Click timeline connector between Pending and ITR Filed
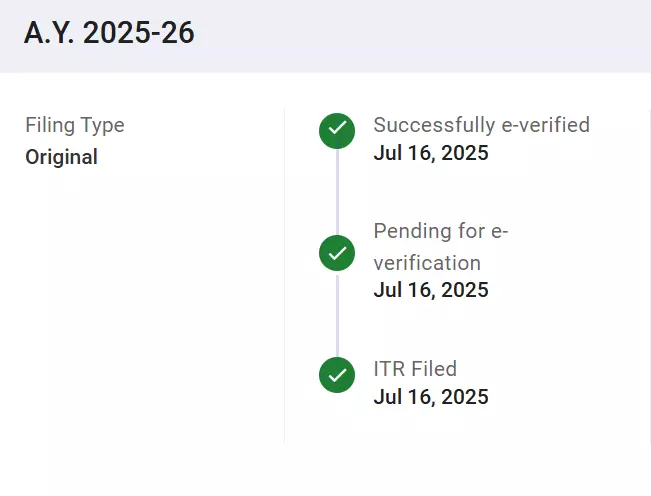This screenshot has height=496, width=651. (337, 314)
